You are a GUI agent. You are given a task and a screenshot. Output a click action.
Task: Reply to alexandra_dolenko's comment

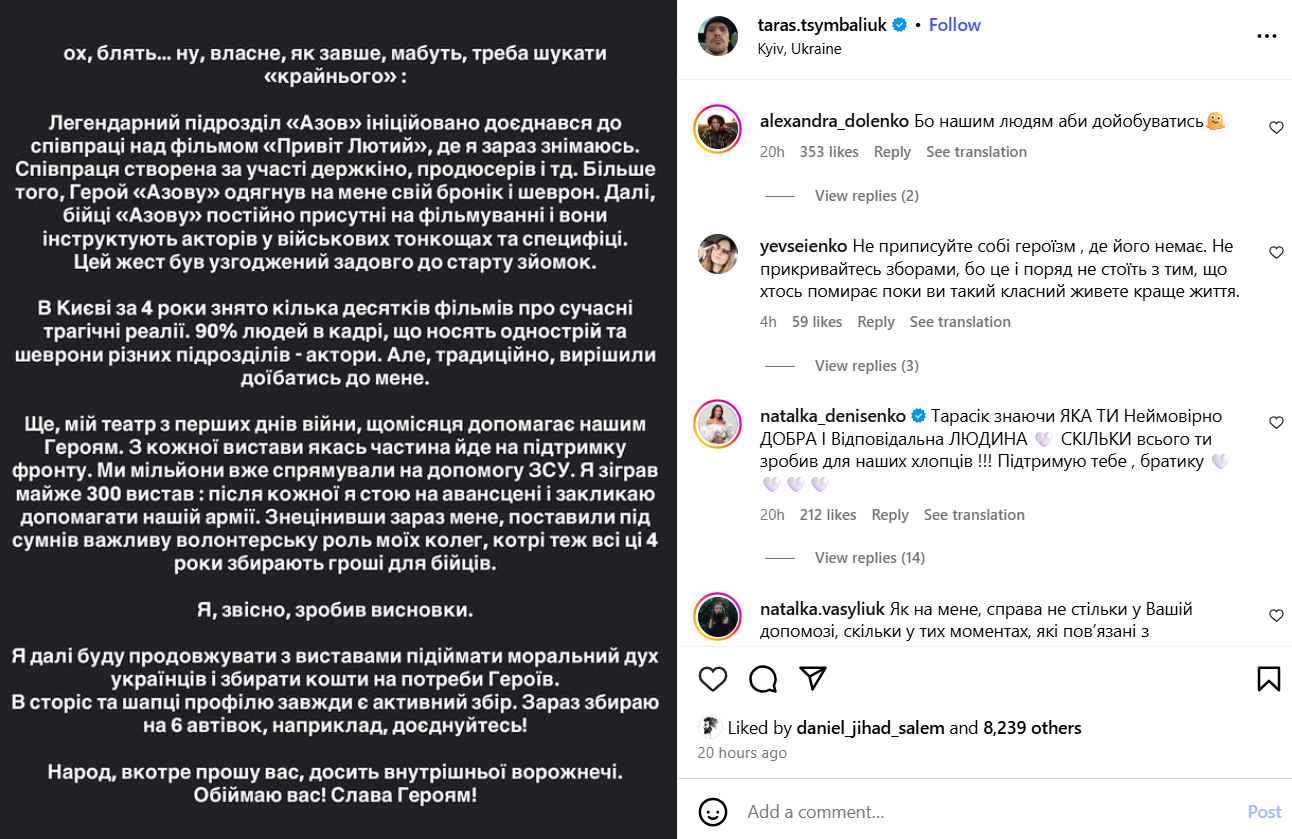pos(892,152)
